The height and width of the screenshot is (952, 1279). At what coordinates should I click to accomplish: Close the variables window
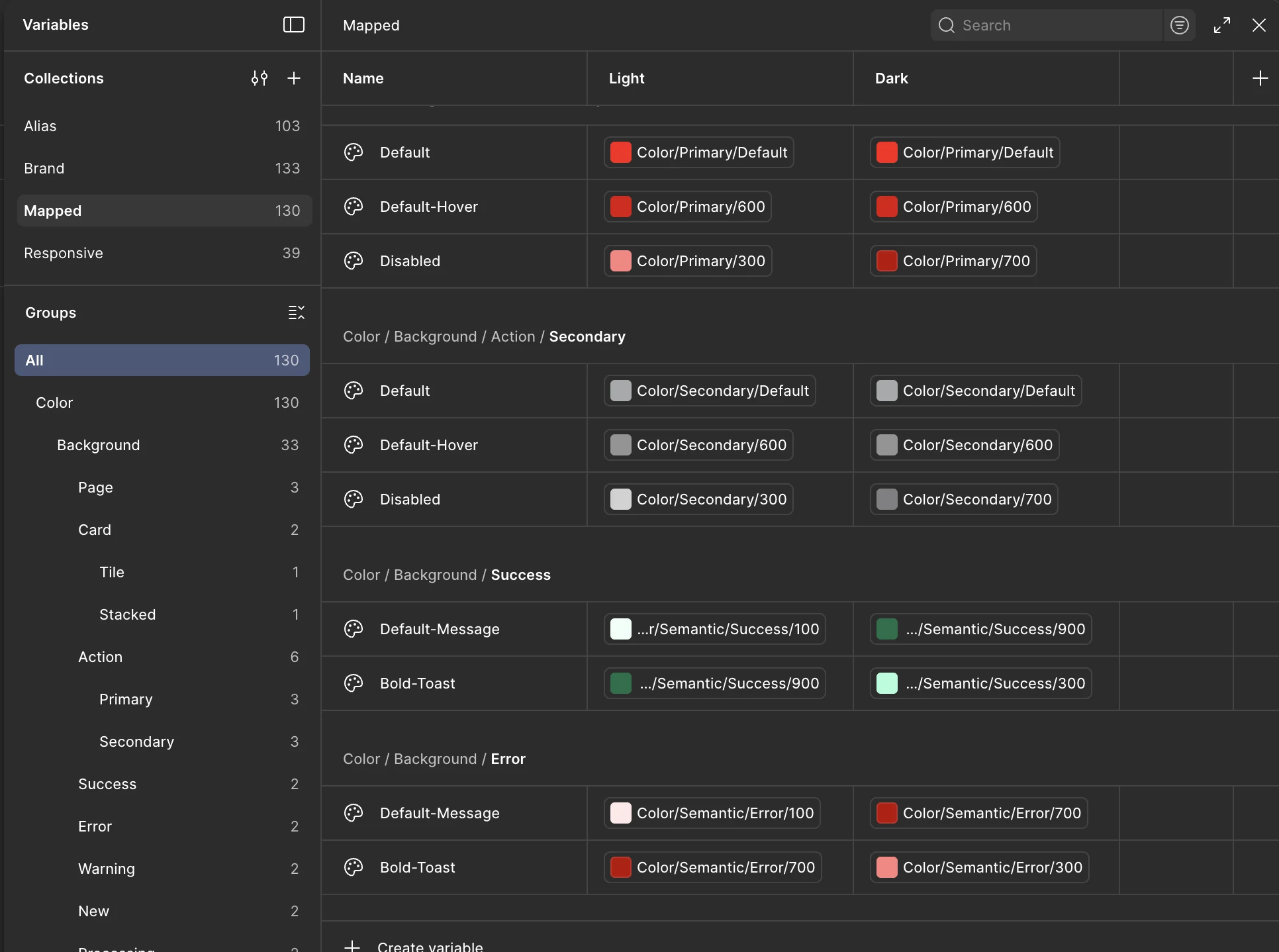1259,25
